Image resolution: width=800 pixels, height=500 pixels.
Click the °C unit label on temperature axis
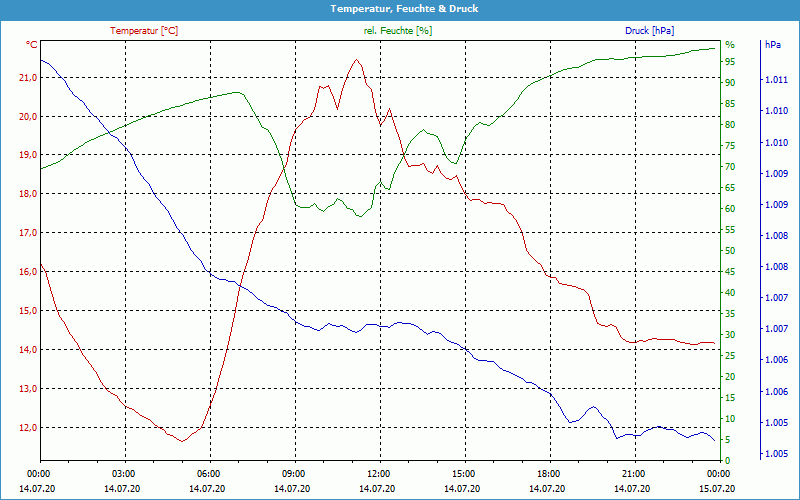[32, 45]
